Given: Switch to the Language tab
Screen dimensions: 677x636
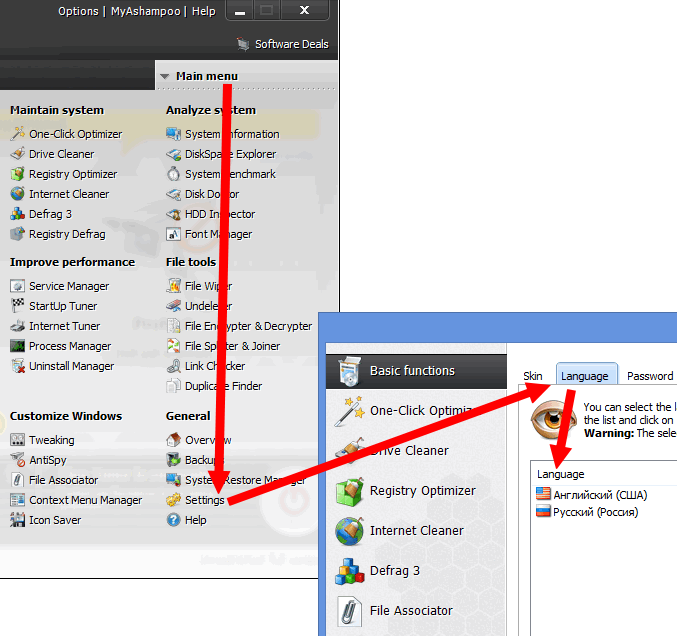Looking at the screenshot, I should 585,376.
